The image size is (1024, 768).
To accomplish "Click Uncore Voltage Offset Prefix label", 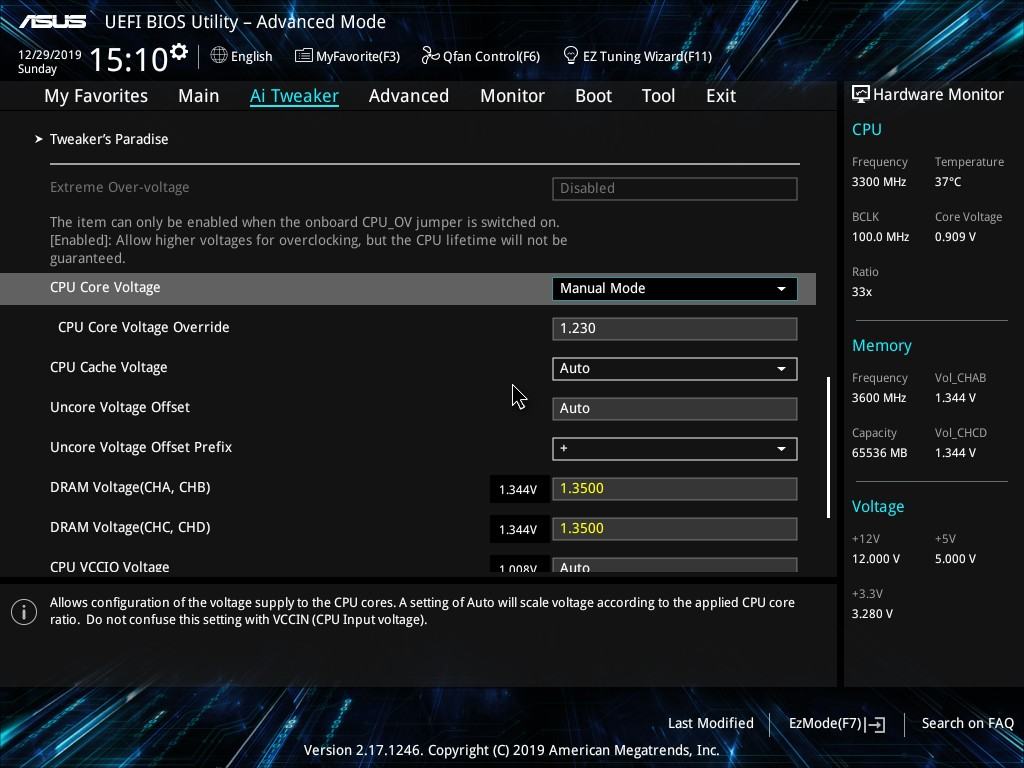I will tap(141, 447).
